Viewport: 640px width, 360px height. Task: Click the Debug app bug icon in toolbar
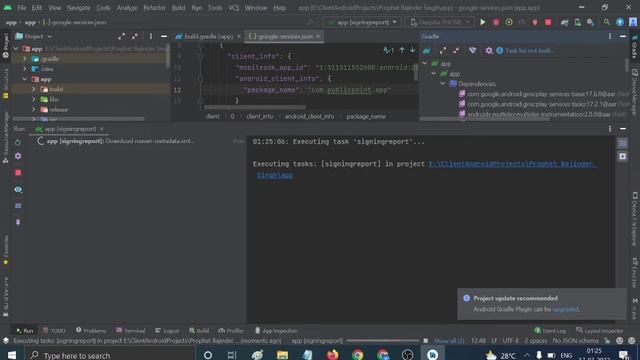point(496,22)
